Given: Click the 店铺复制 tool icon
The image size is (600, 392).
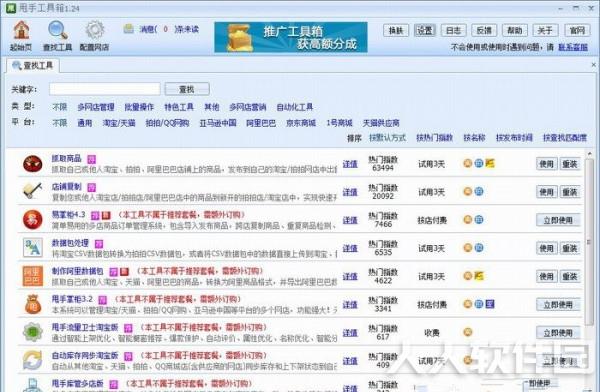Looking at the screenshot, I should pyautogui.click(x=33, y=191).
